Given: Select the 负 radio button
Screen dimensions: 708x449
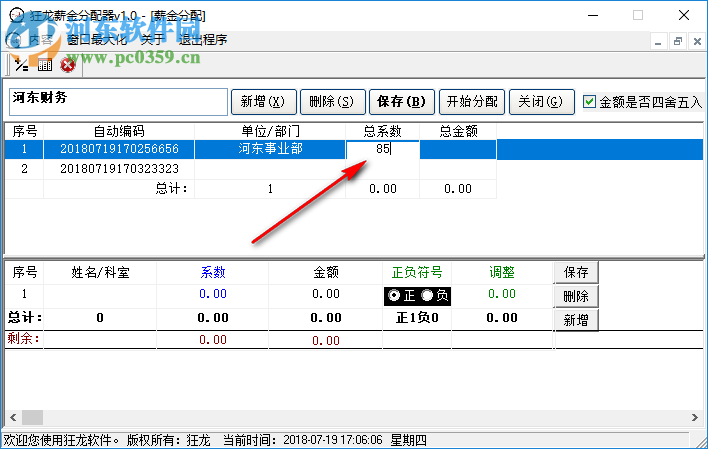Looking at the screenshot, I should 427,295.
